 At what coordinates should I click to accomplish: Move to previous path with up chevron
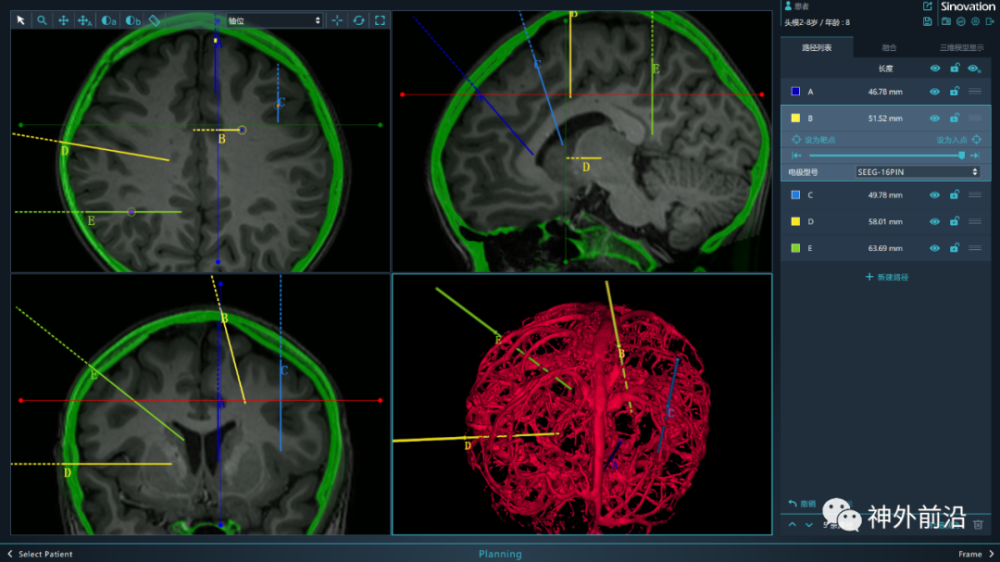click(792, 524)
